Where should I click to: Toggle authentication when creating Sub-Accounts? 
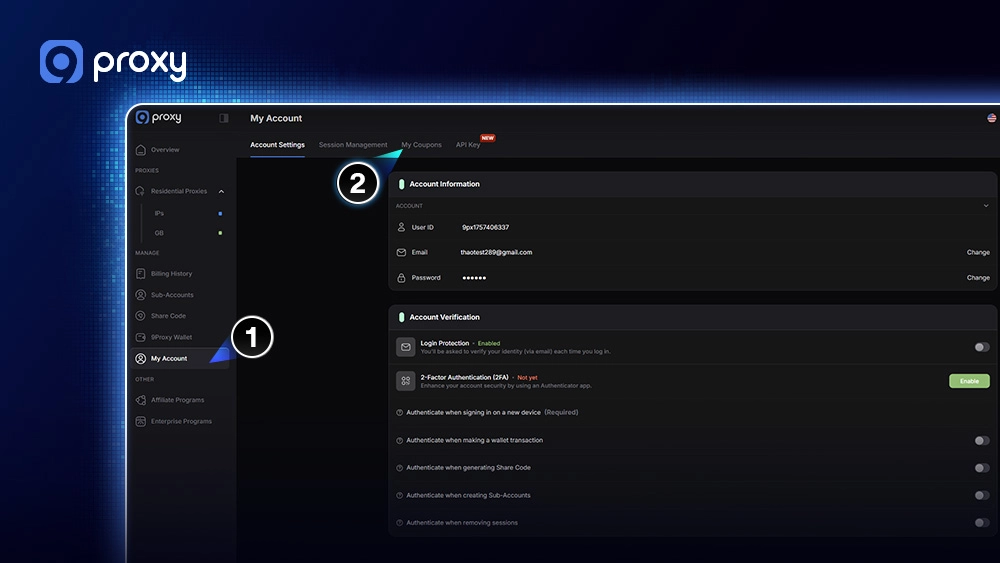coord(981,495)
